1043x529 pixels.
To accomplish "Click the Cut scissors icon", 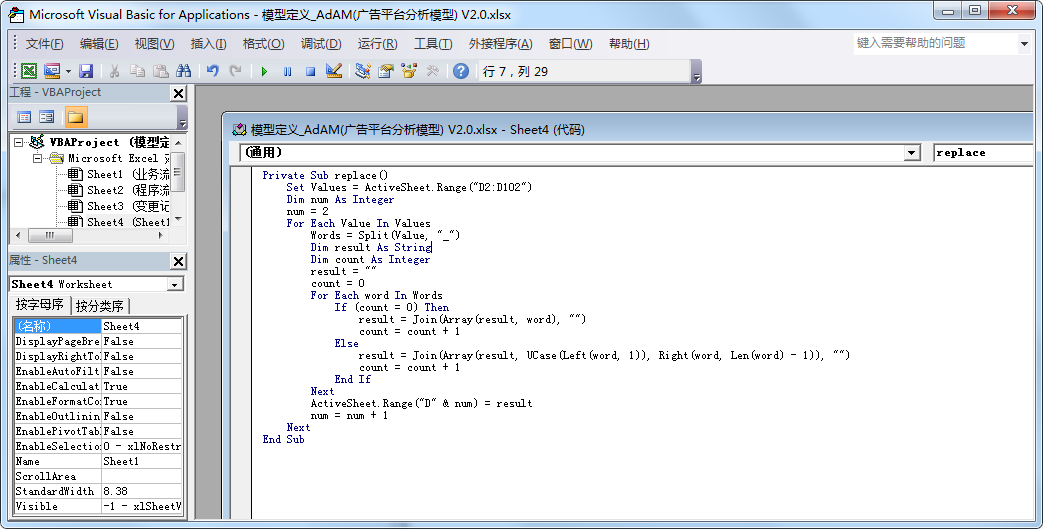I will point(114,71).
